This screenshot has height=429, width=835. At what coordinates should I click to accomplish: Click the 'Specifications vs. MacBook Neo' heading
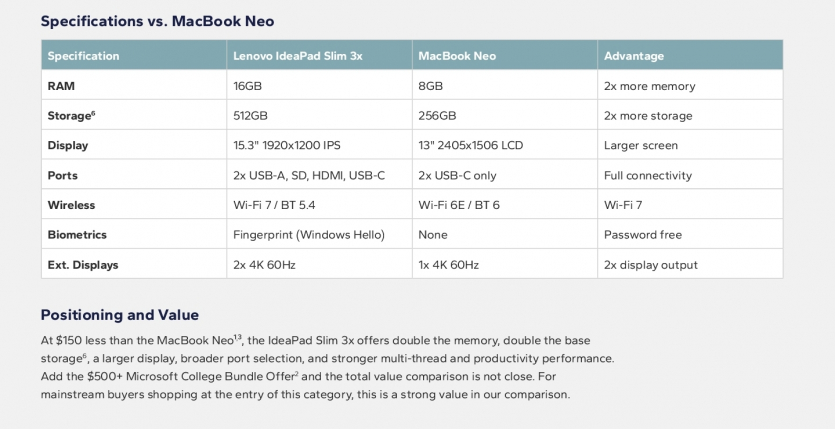[158, 21]
